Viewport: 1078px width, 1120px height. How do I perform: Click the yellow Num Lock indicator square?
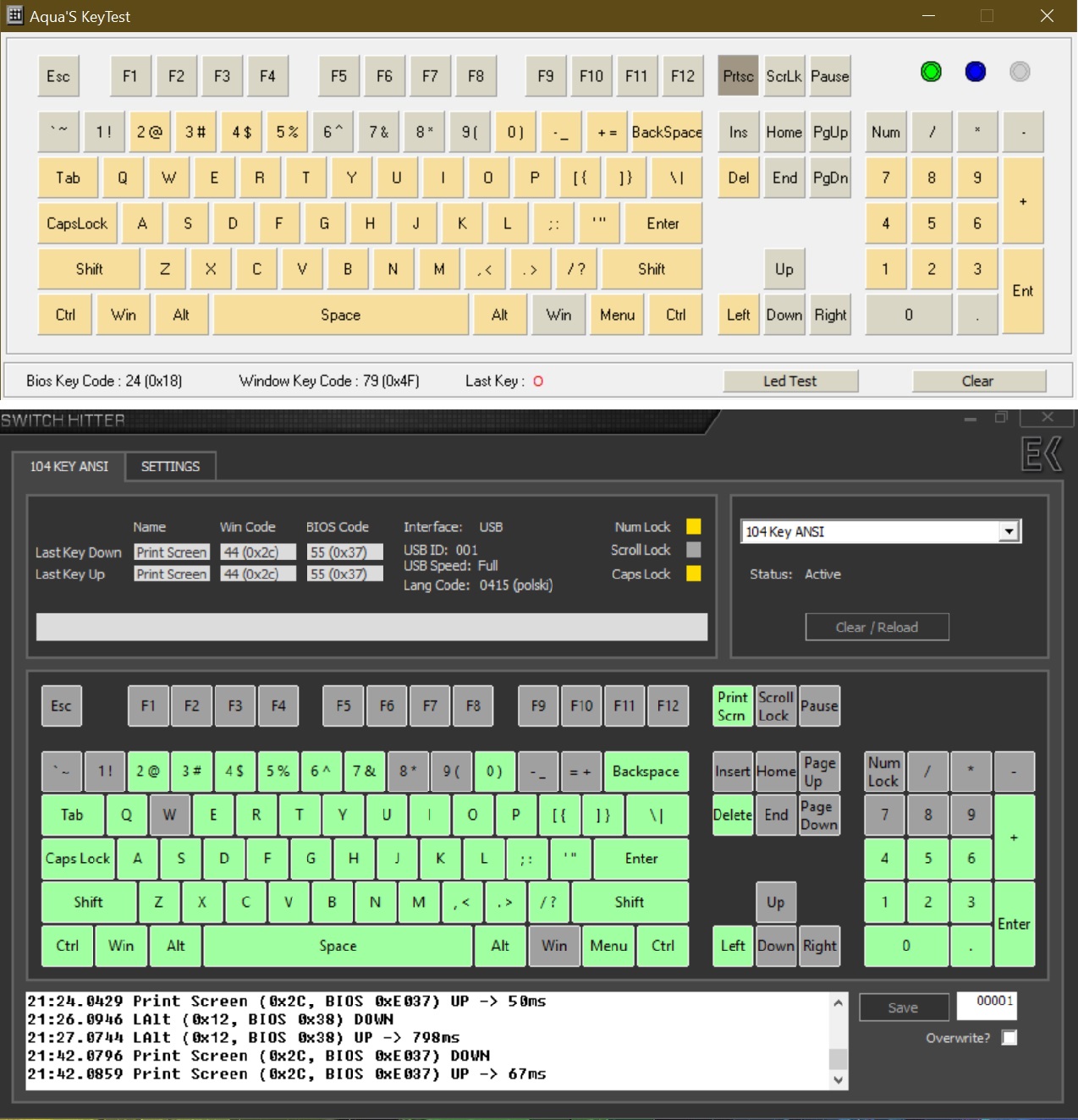pyautogui.click(x=694, y=527)
